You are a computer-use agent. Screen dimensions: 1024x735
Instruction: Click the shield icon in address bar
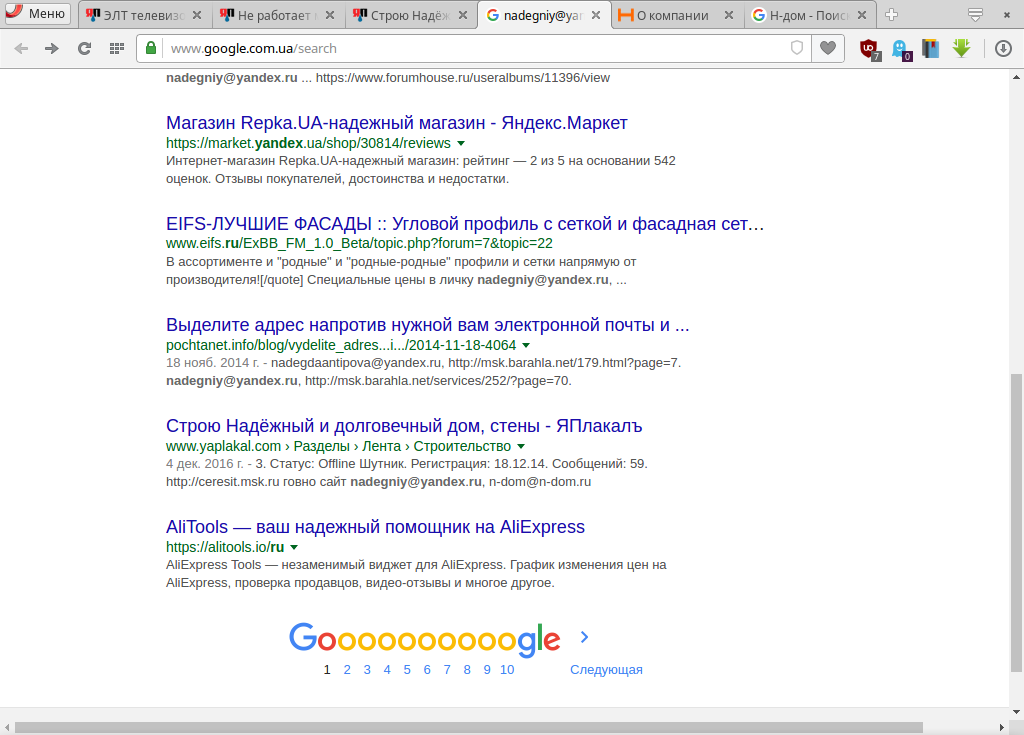[797, 48]
